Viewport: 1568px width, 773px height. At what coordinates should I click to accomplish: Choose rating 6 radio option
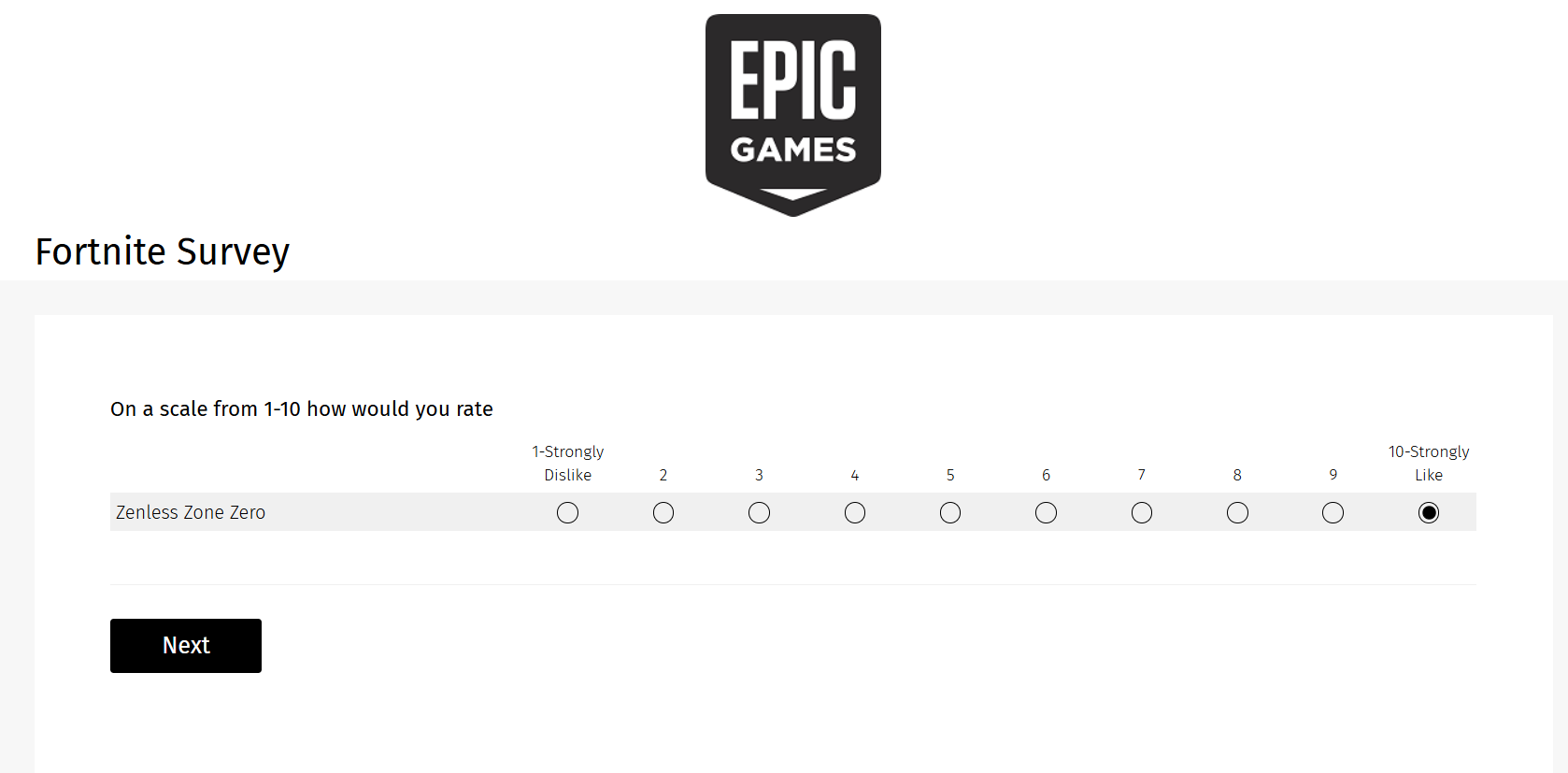point(1046,512)
